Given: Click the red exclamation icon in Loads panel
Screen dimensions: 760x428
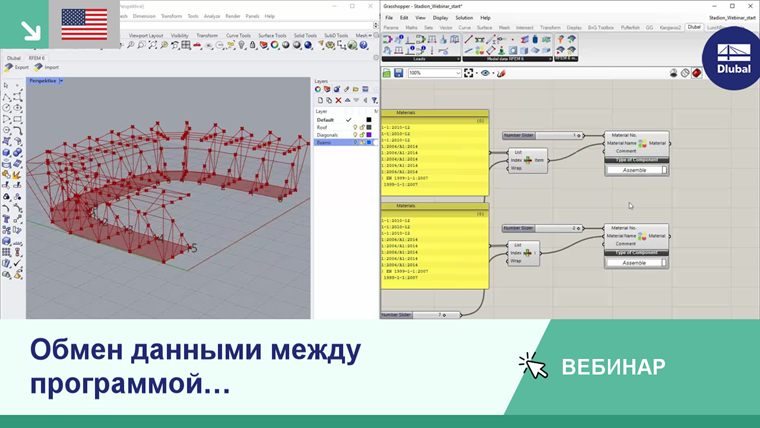Looking at the screenshot, I should (432, 50).
